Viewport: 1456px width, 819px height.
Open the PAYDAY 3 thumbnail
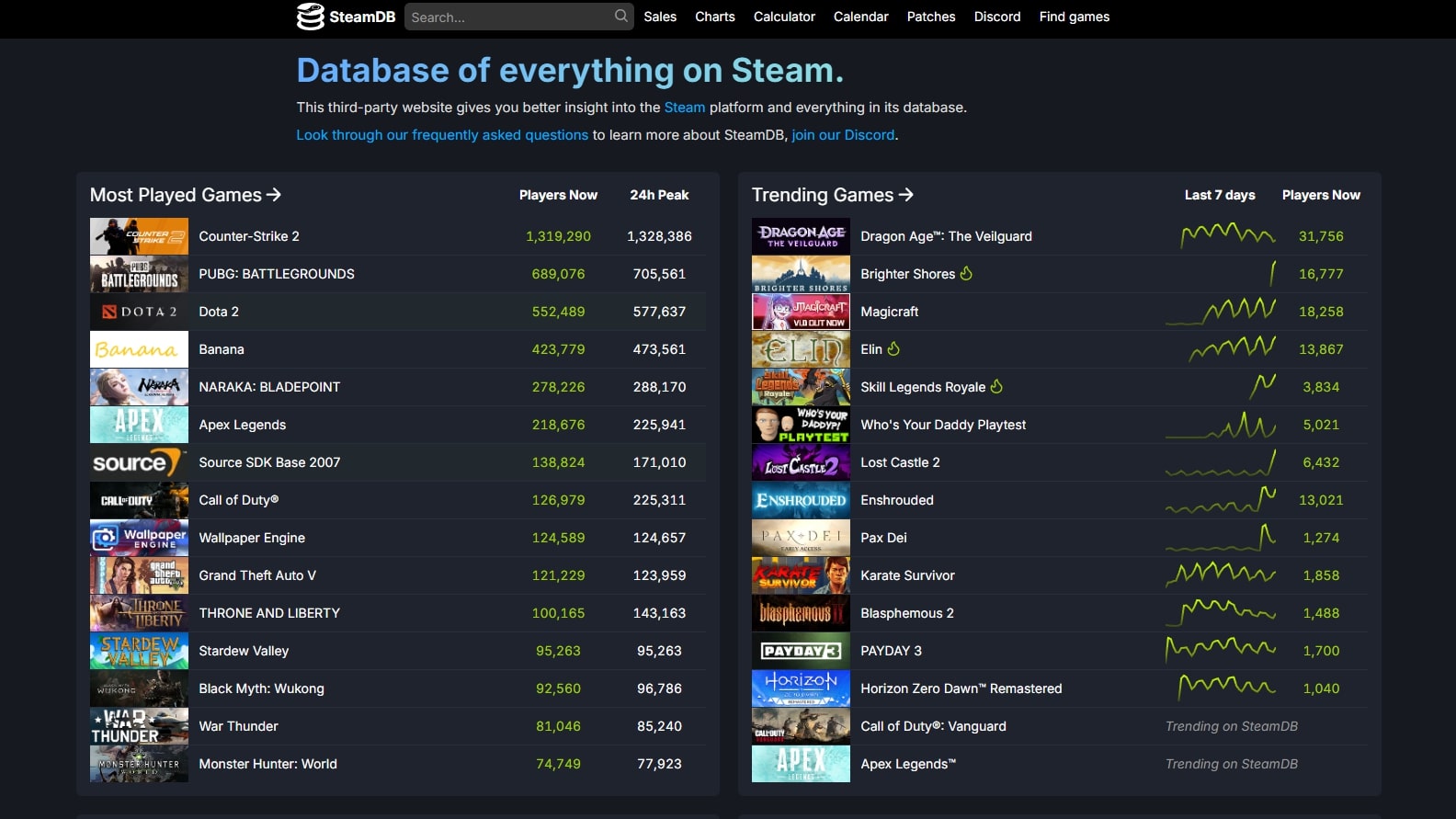(x=801, y=651)
